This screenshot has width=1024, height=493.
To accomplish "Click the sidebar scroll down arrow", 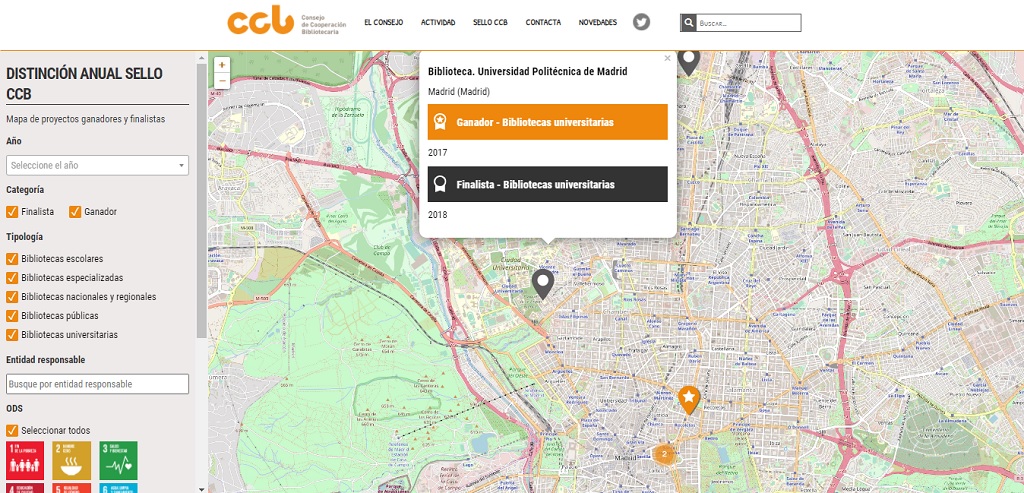I will tap(201, 488).
